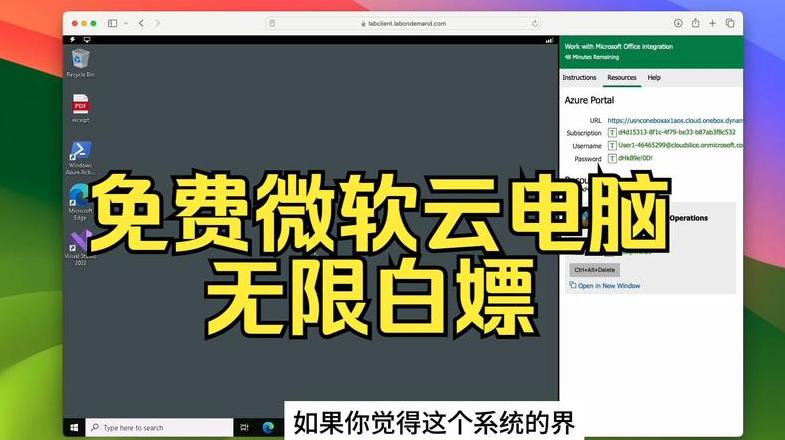Screen dimensions: 785x440
Task: Click the Ctrl+Alt+Delete button
Action: pos(595,270)
